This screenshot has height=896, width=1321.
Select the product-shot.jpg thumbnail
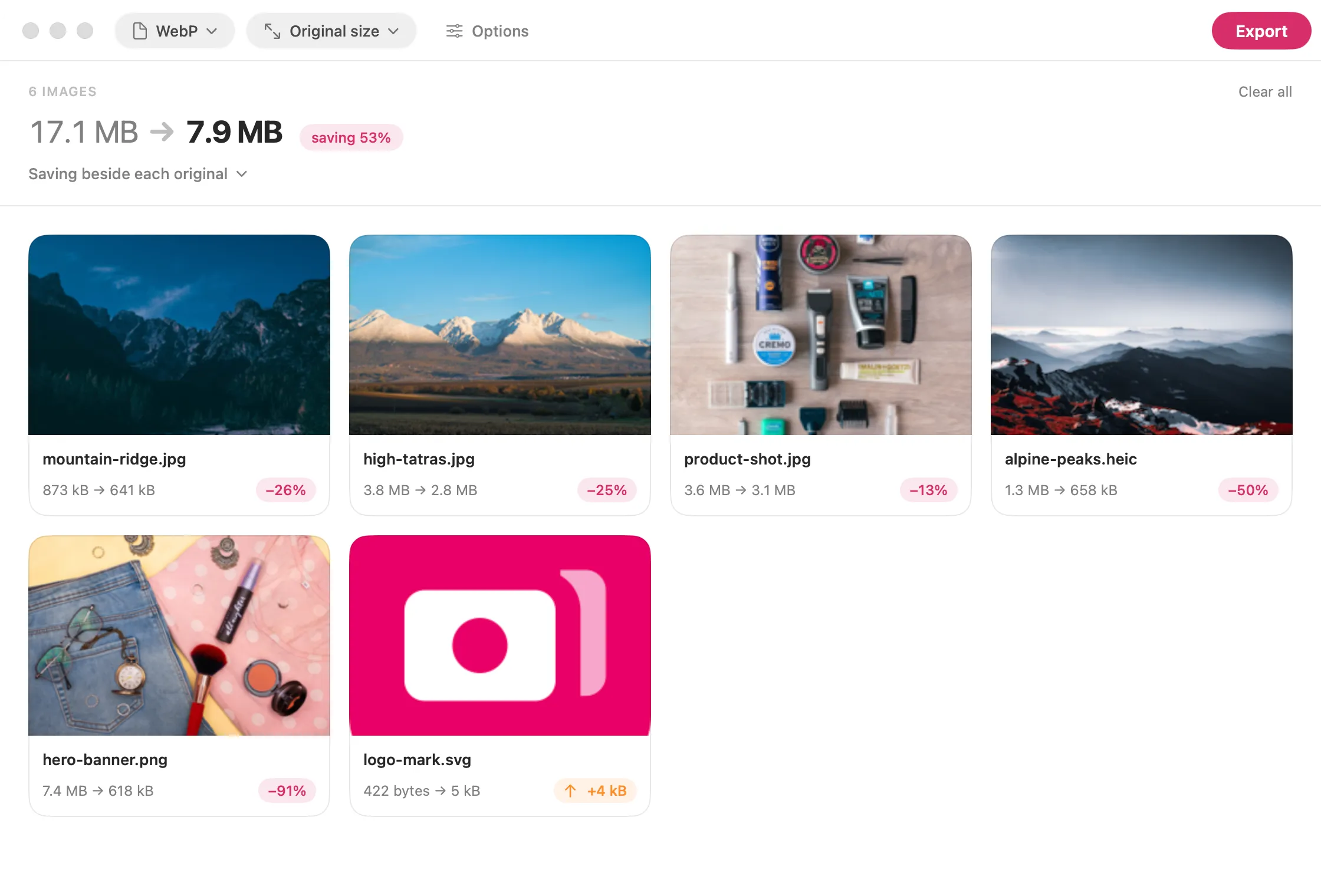[821, 335]
